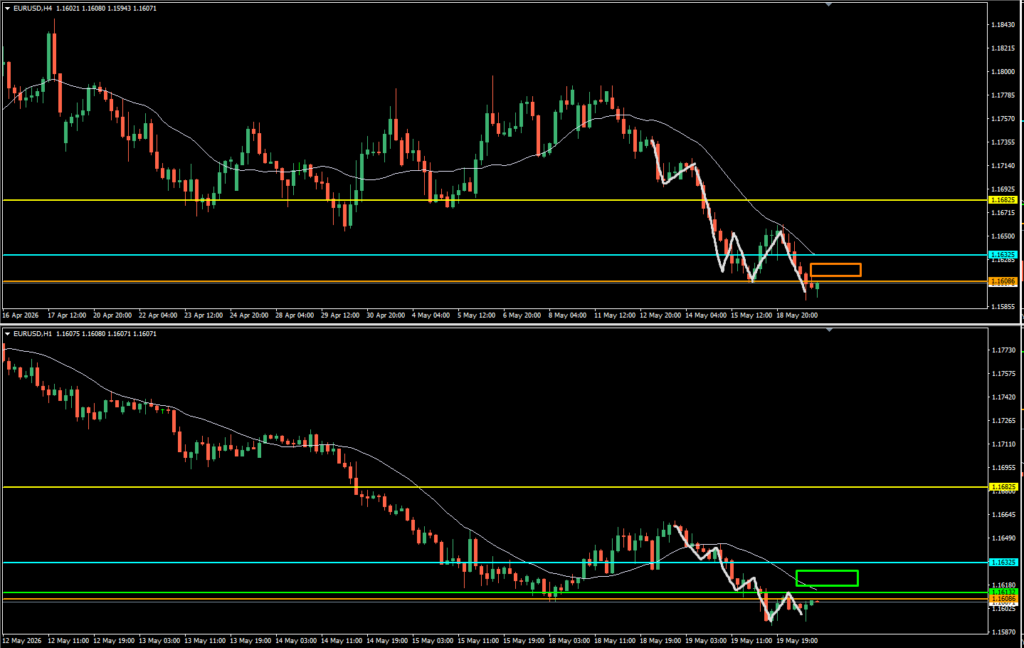Image resolution: width=1024 pixels, height=648 pixels.
Task: Click the 1.17140 price on the H4 scale
Action: tap(1003, 166)
